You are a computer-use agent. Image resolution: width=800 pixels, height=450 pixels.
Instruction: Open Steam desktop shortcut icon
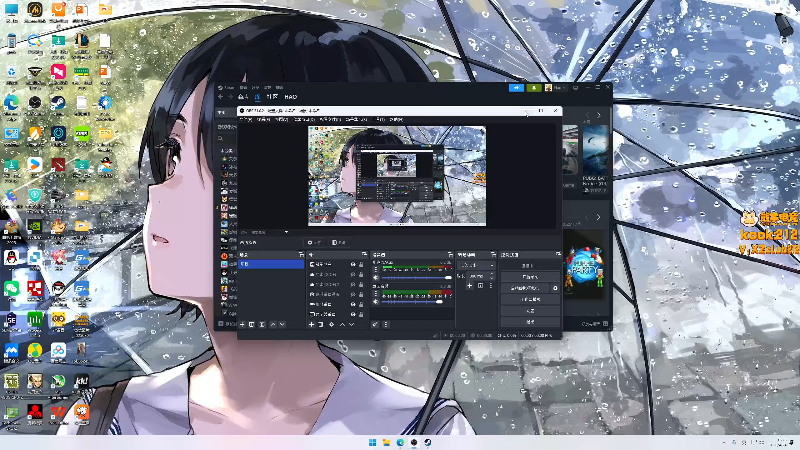click(x=58, y=103)
